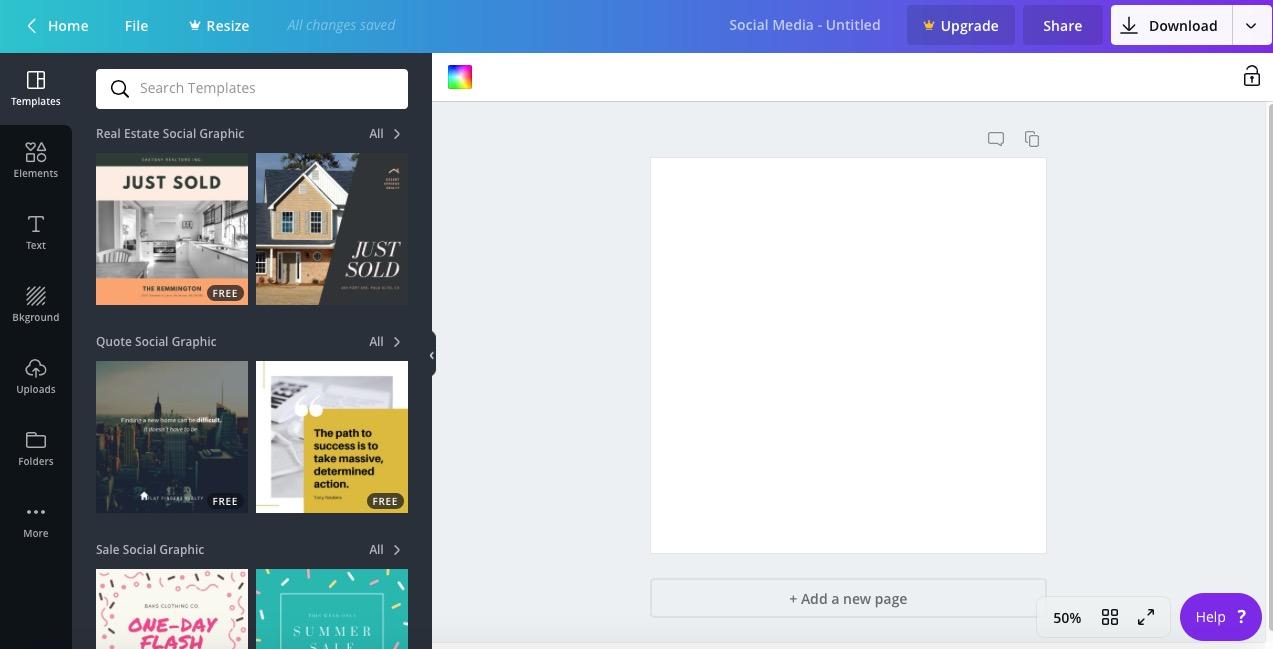
Task: Enter fullscreen presentation mode
Action: click(x=1146, y=618)
